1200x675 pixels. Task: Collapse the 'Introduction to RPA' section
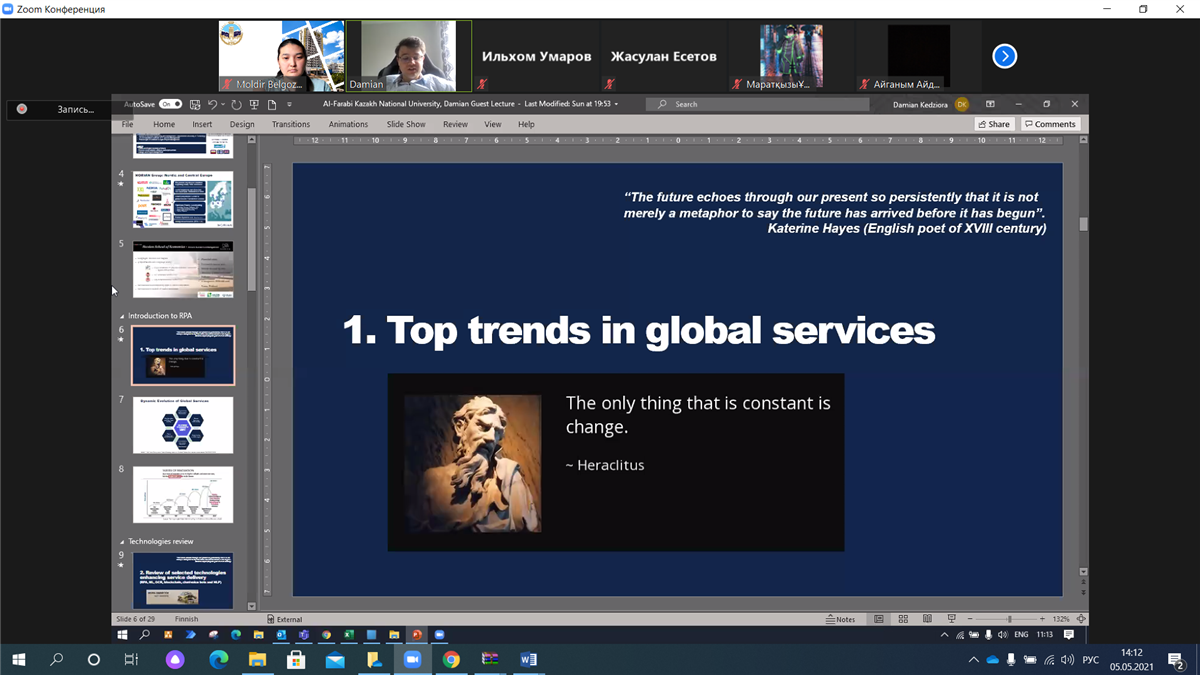123,316
